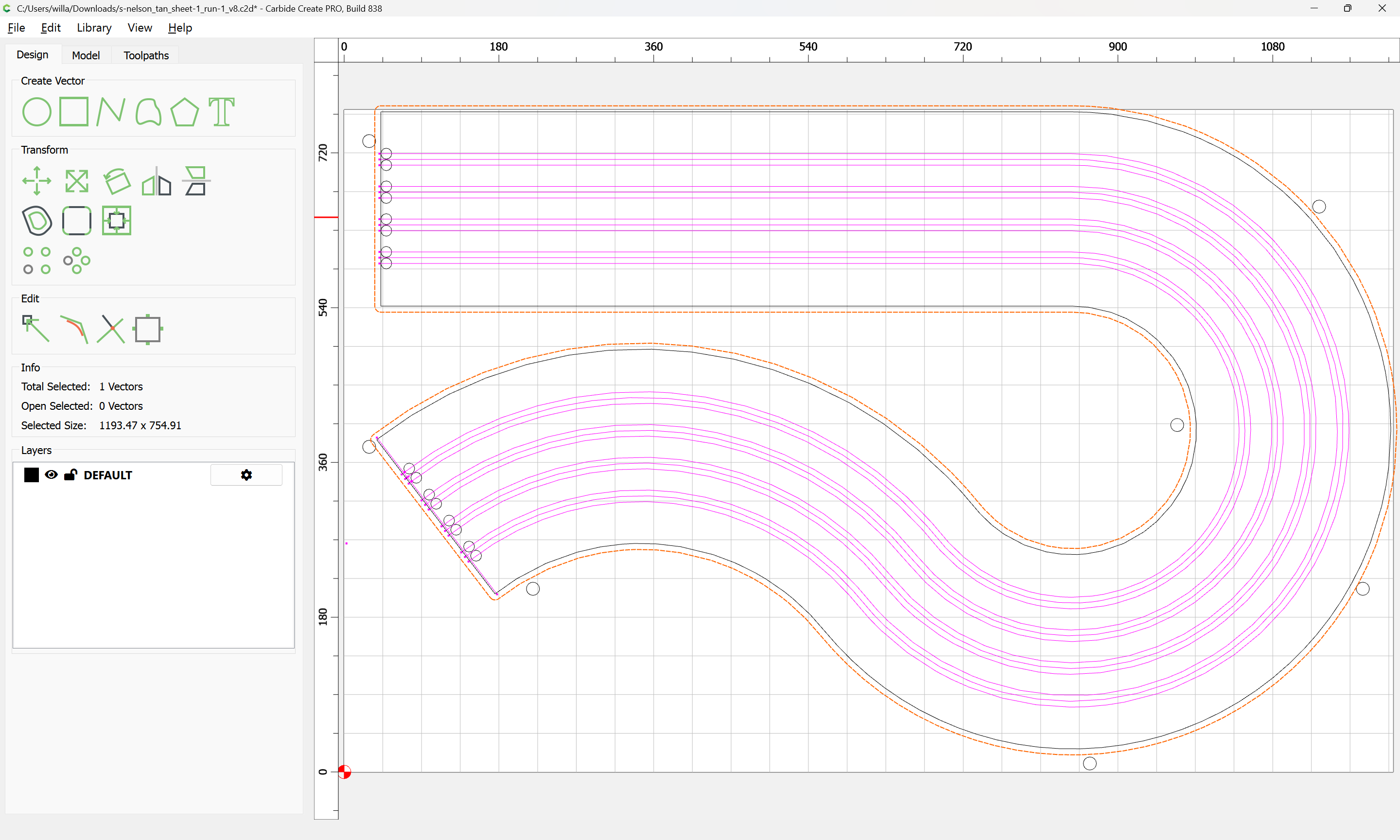Select the Curve drawing tool
1400x840 pixels.
click(x=148, y=111)
